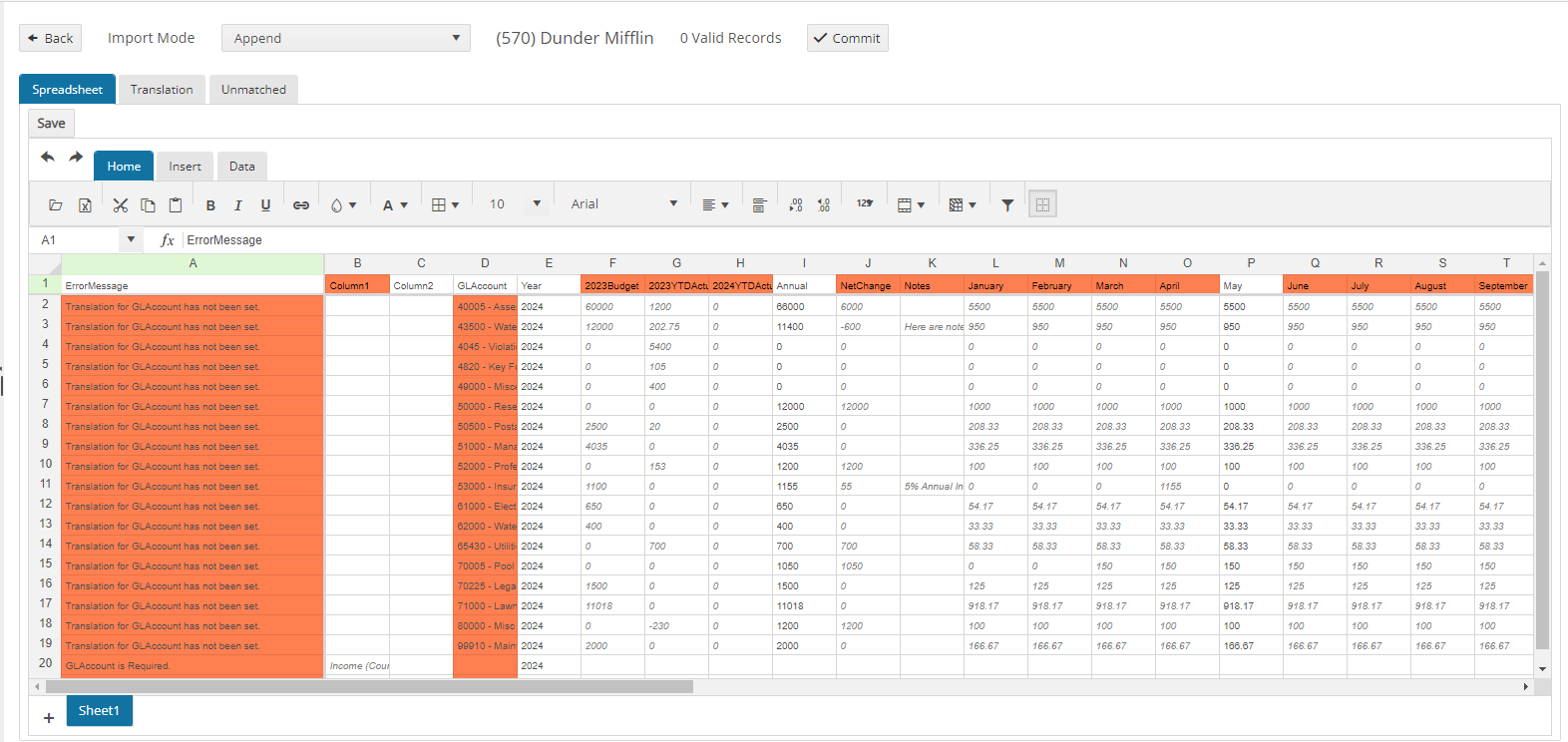Switch to the Unmatched tab
This screenshot has width=1568, height=742.
coord(253,90)
